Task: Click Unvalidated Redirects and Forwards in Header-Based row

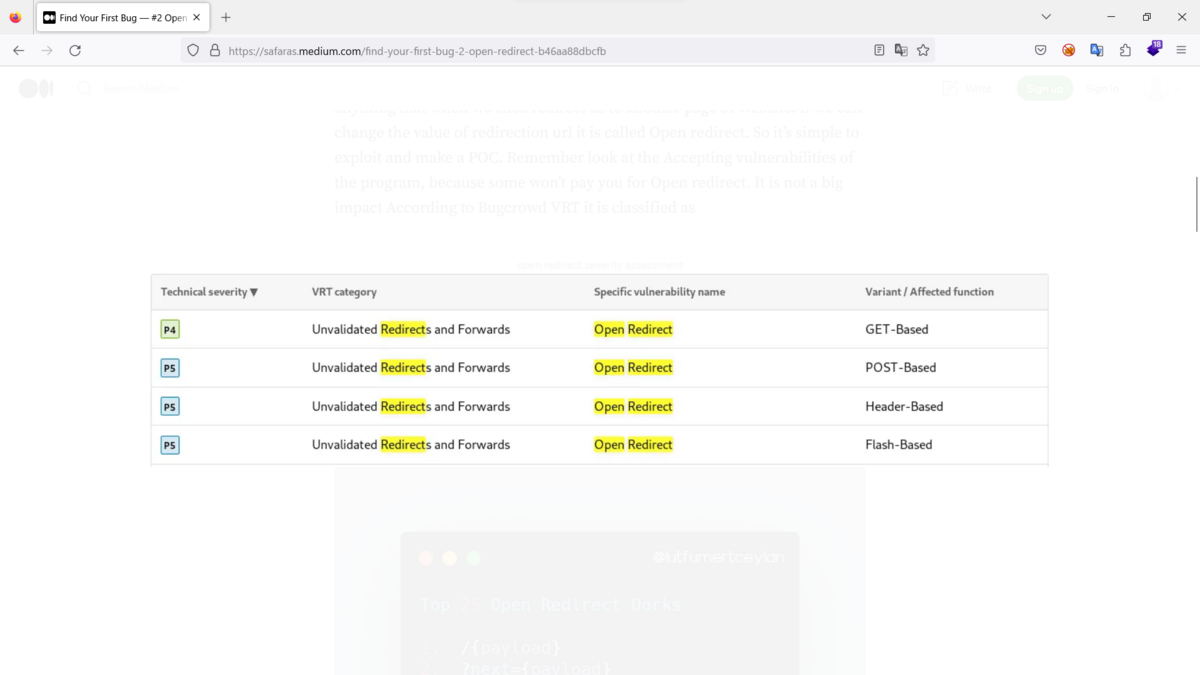Action: click(411, 406)
